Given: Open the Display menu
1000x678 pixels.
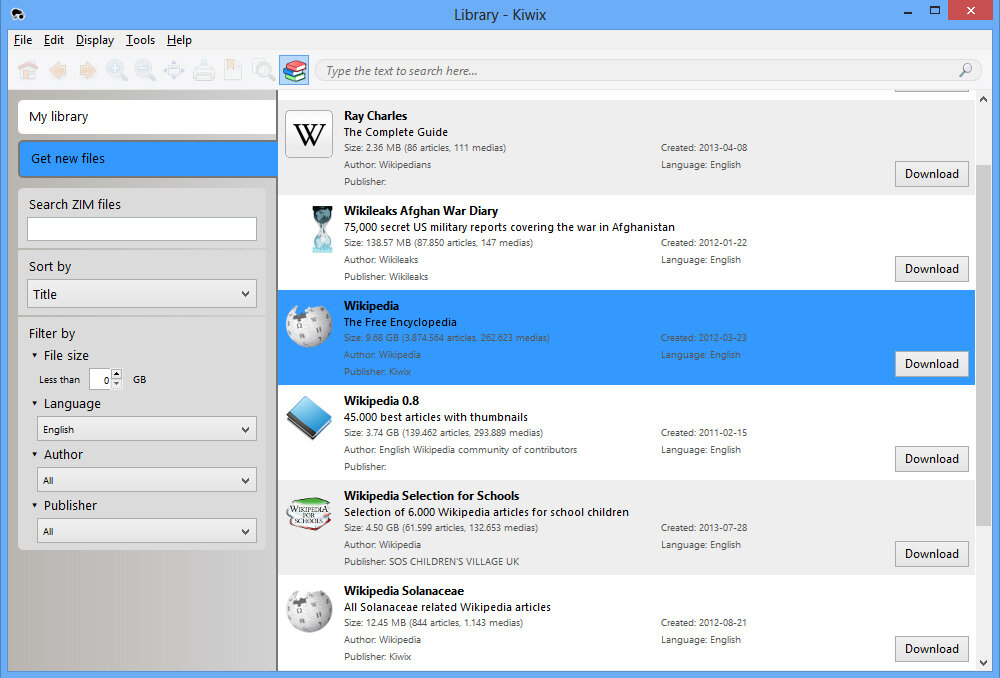Looking at the screenshot, I should point(94,40).
